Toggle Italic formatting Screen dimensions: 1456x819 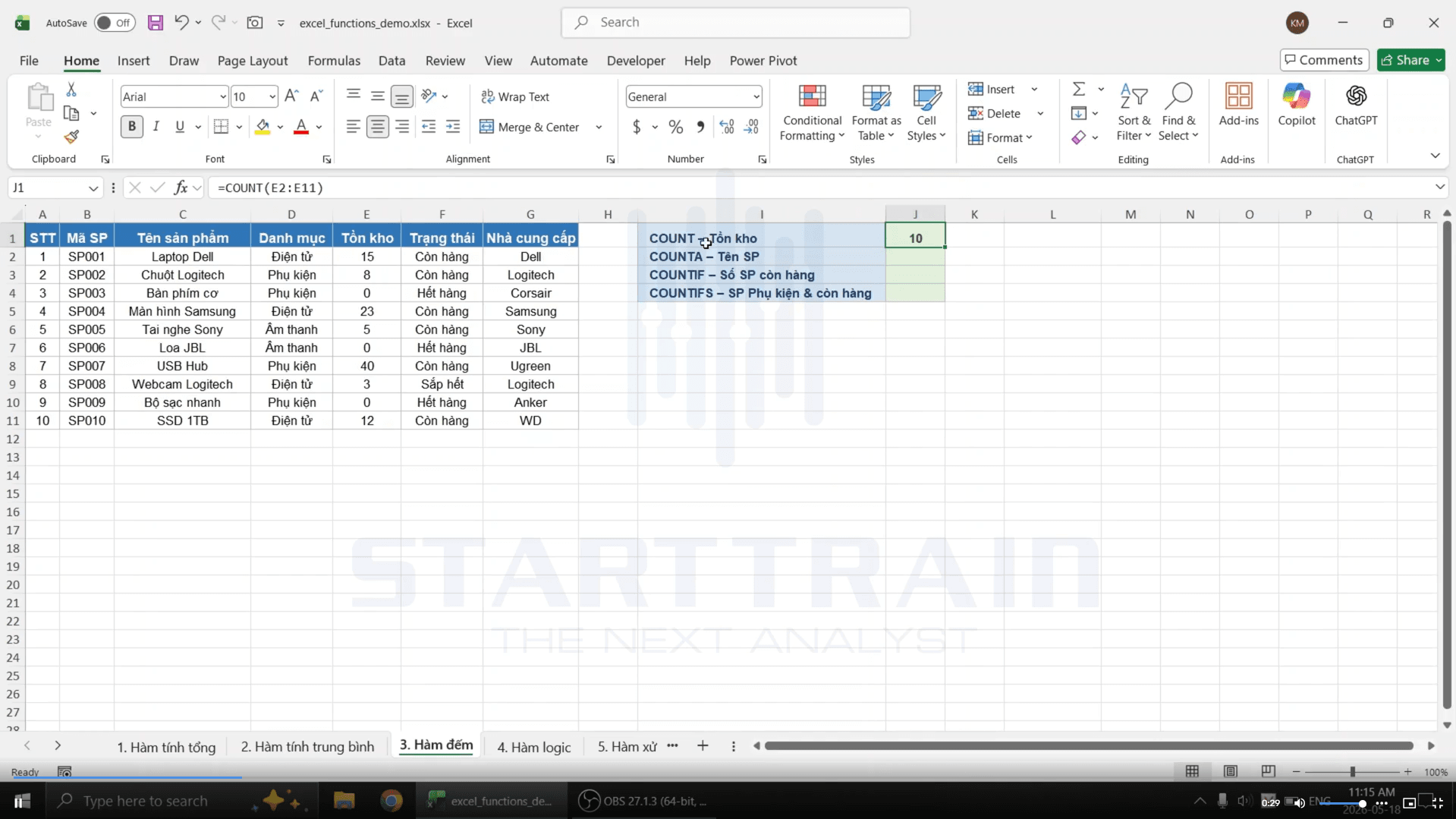[156, 127]
